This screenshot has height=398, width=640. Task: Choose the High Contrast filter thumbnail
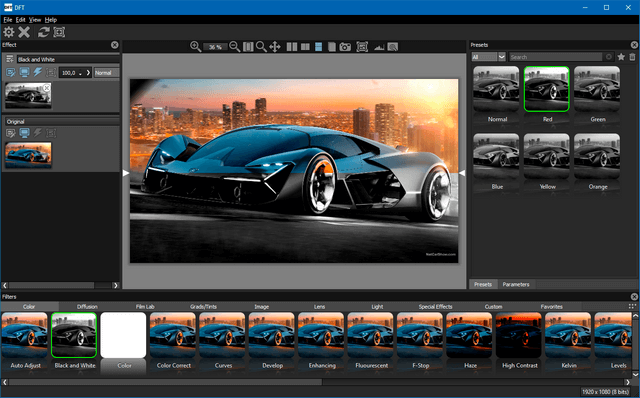point(518,335)
